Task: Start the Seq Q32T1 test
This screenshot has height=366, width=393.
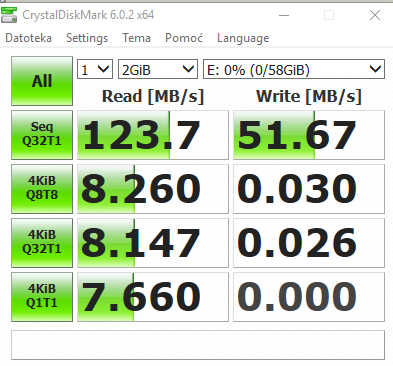Action: pos(42,135)
